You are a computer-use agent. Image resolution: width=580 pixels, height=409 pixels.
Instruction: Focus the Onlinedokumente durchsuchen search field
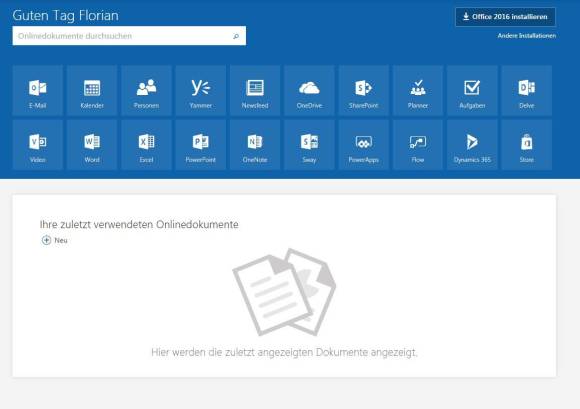[129, 36]
